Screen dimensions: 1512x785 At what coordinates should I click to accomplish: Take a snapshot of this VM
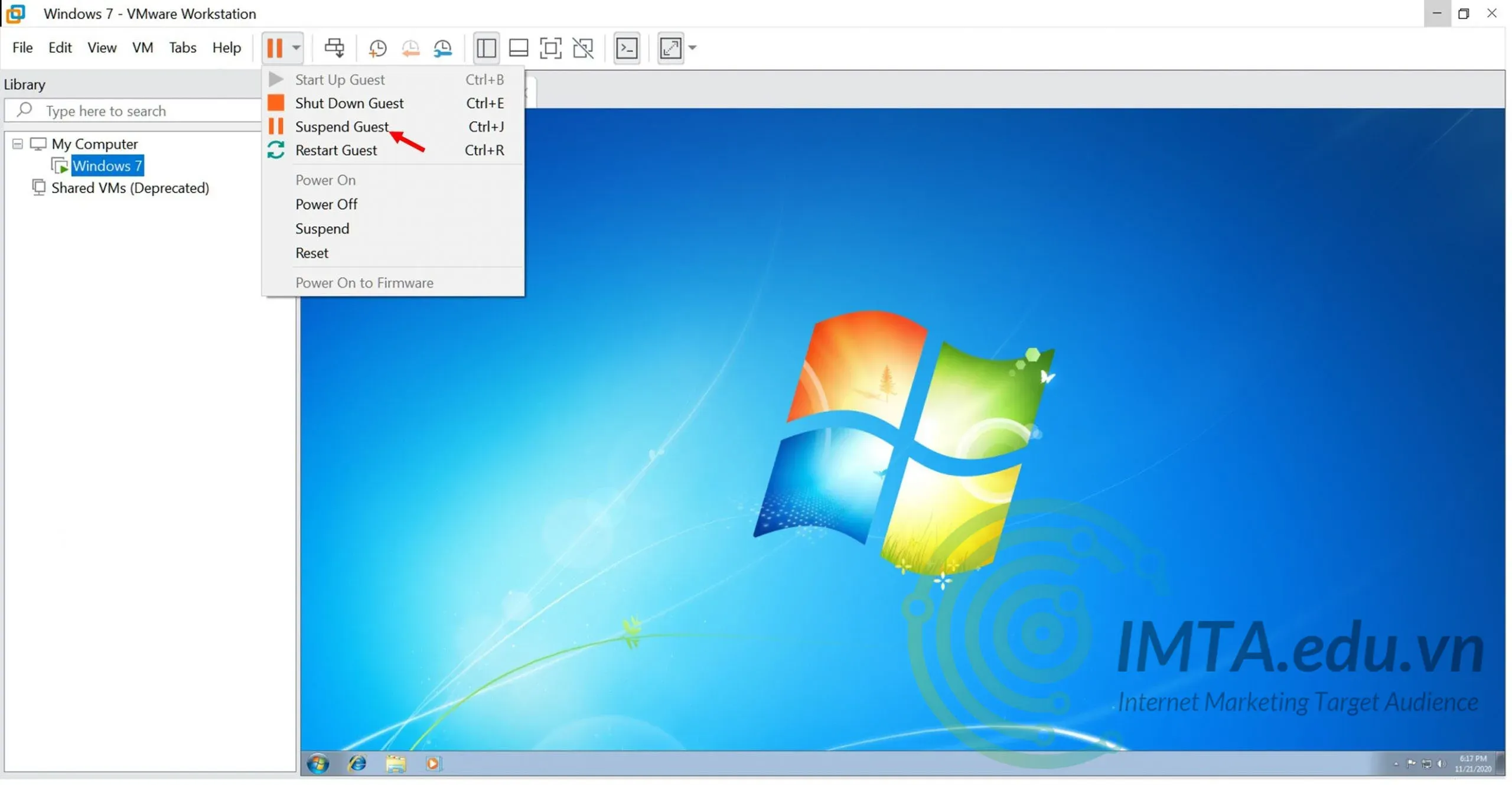click(x=377, y=48)
